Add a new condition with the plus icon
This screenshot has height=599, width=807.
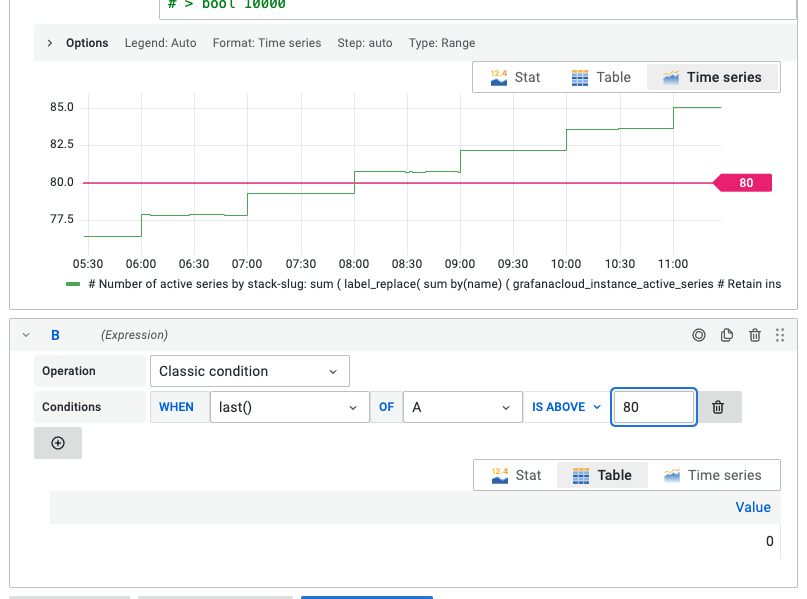(57, 442)
